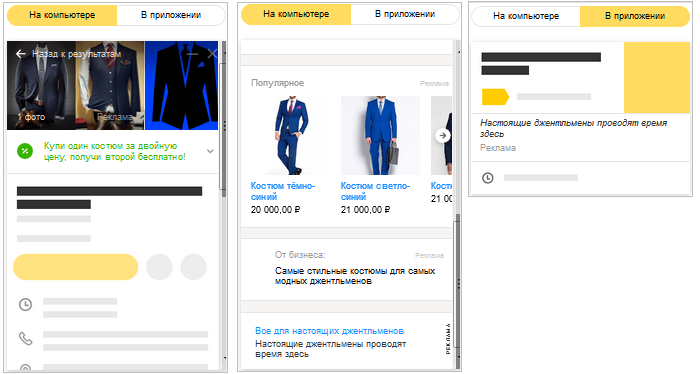
Task: Click the clock icon in left panel
Action: [x=25, y=305]
